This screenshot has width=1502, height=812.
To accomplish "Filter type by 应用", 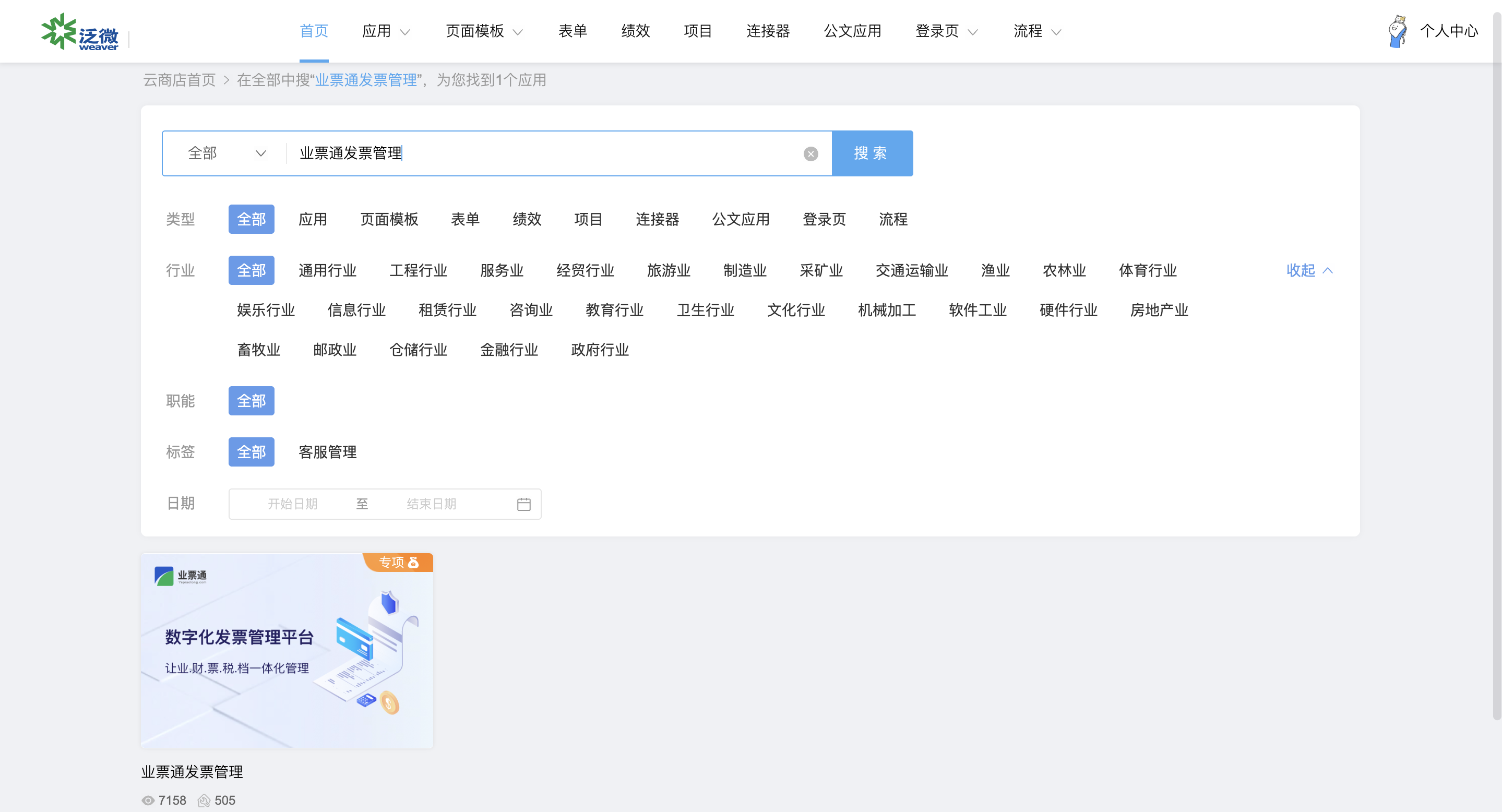I will point(313,219).
